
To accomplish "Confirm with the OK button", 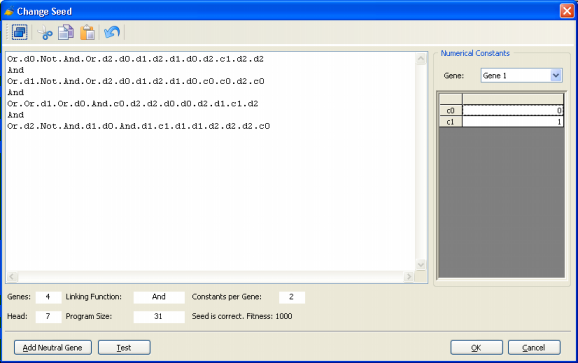I will 476,348.
